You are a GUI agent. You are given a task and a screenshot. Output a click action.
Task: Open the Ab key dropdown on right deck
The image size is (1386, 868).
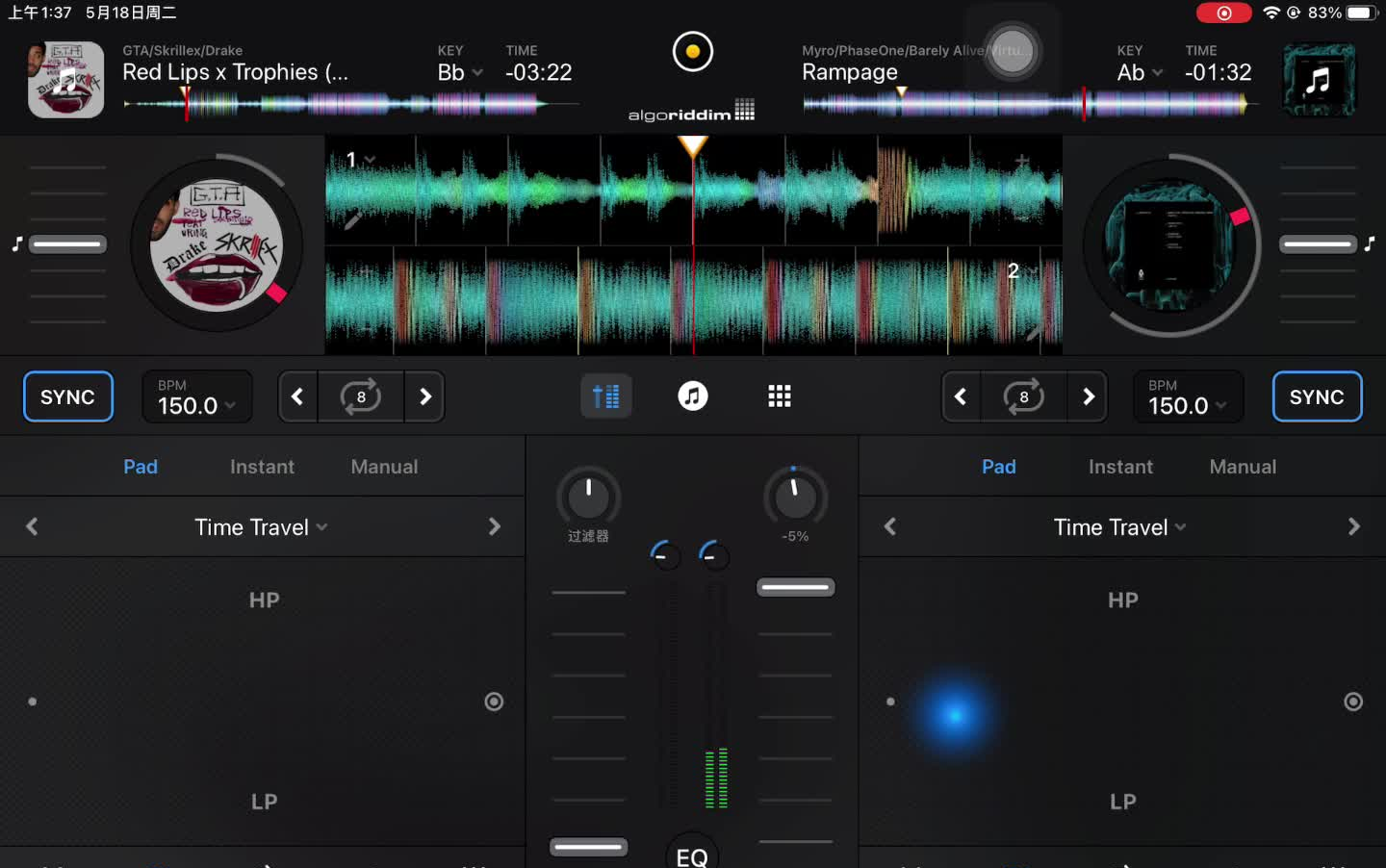pos(1140,72)
